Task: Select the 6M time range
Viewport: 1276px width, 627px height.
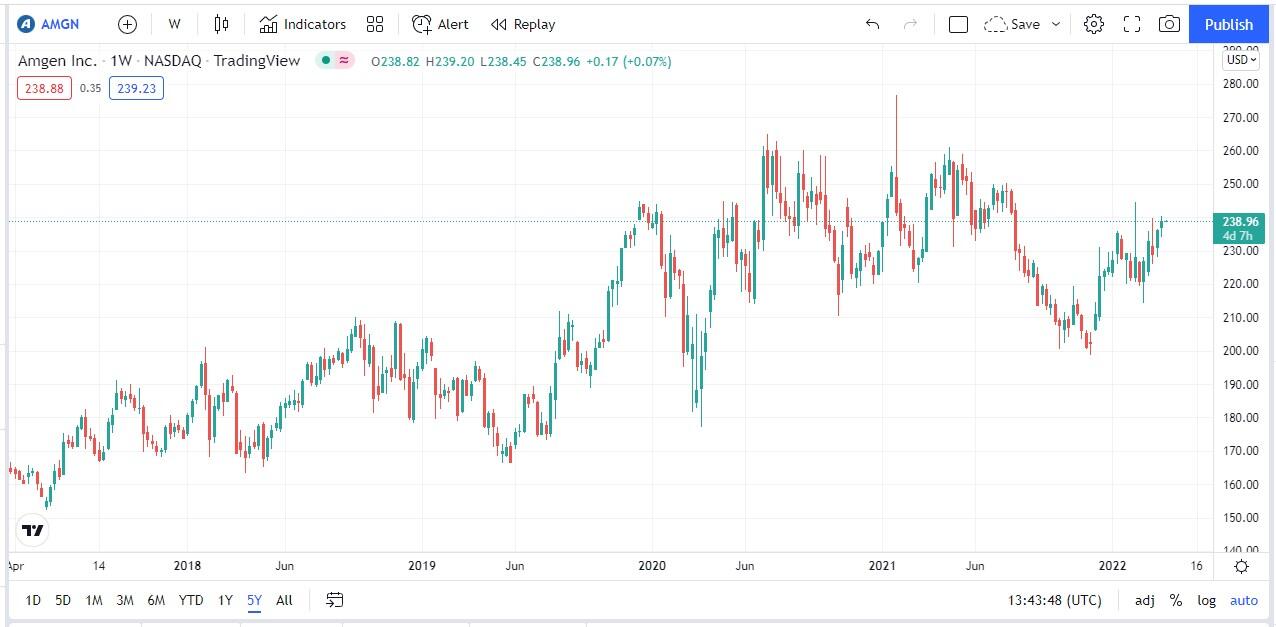Action: (156, 600)
